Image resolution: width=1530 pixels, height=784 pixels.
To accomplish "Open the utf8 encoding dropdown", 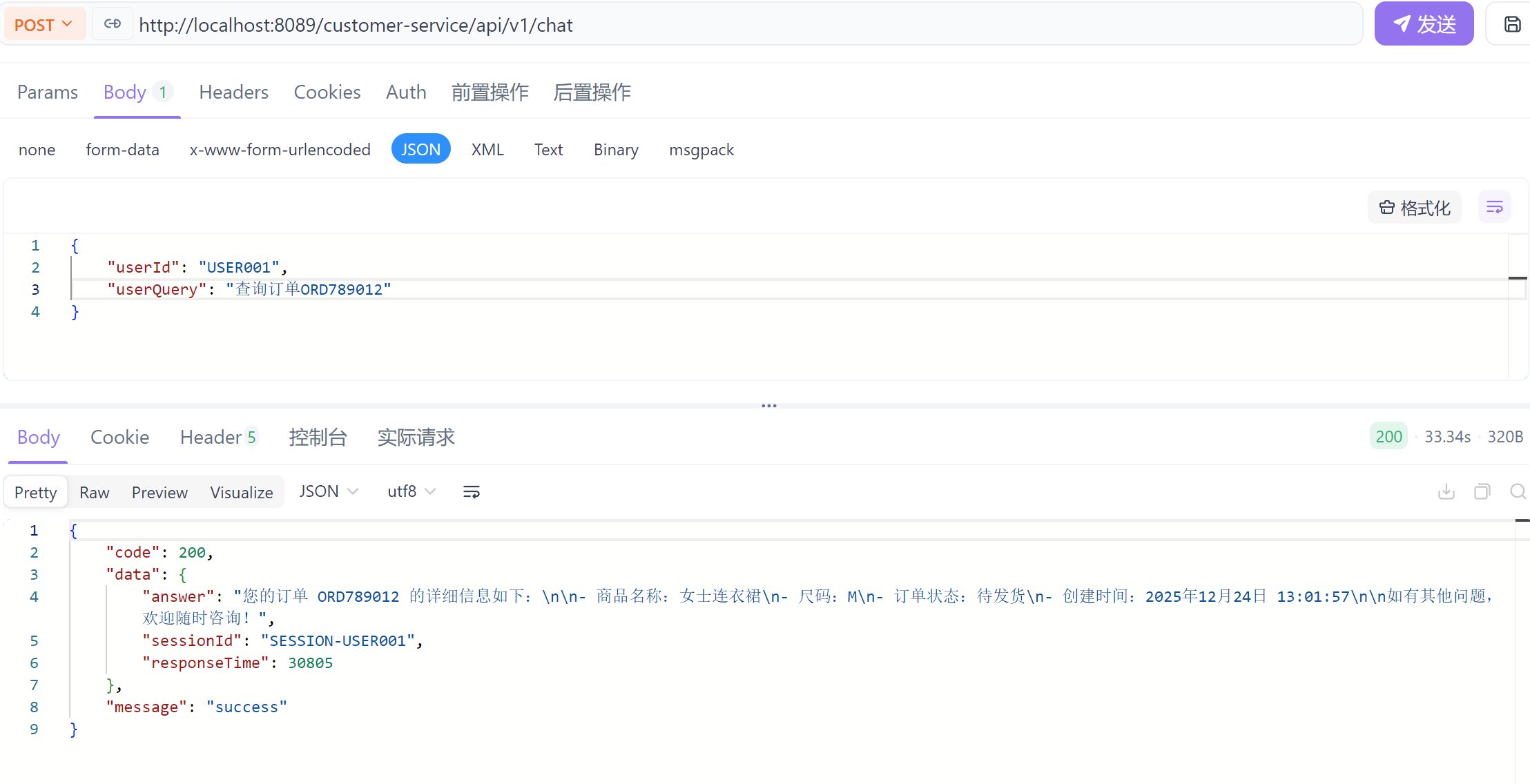I will 411,491.
